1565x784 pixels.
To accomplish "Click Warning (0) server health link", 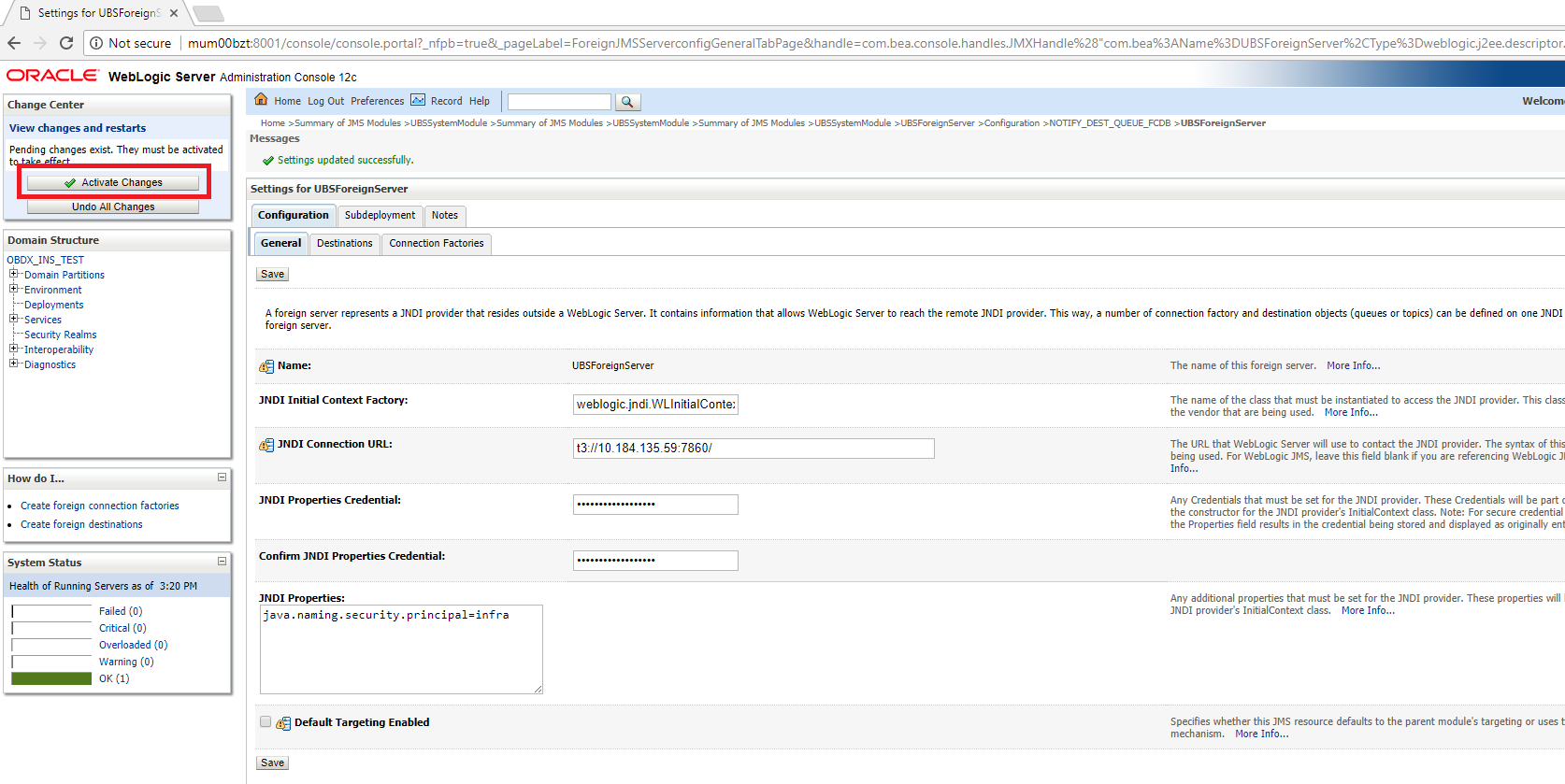I will [126, 662].
